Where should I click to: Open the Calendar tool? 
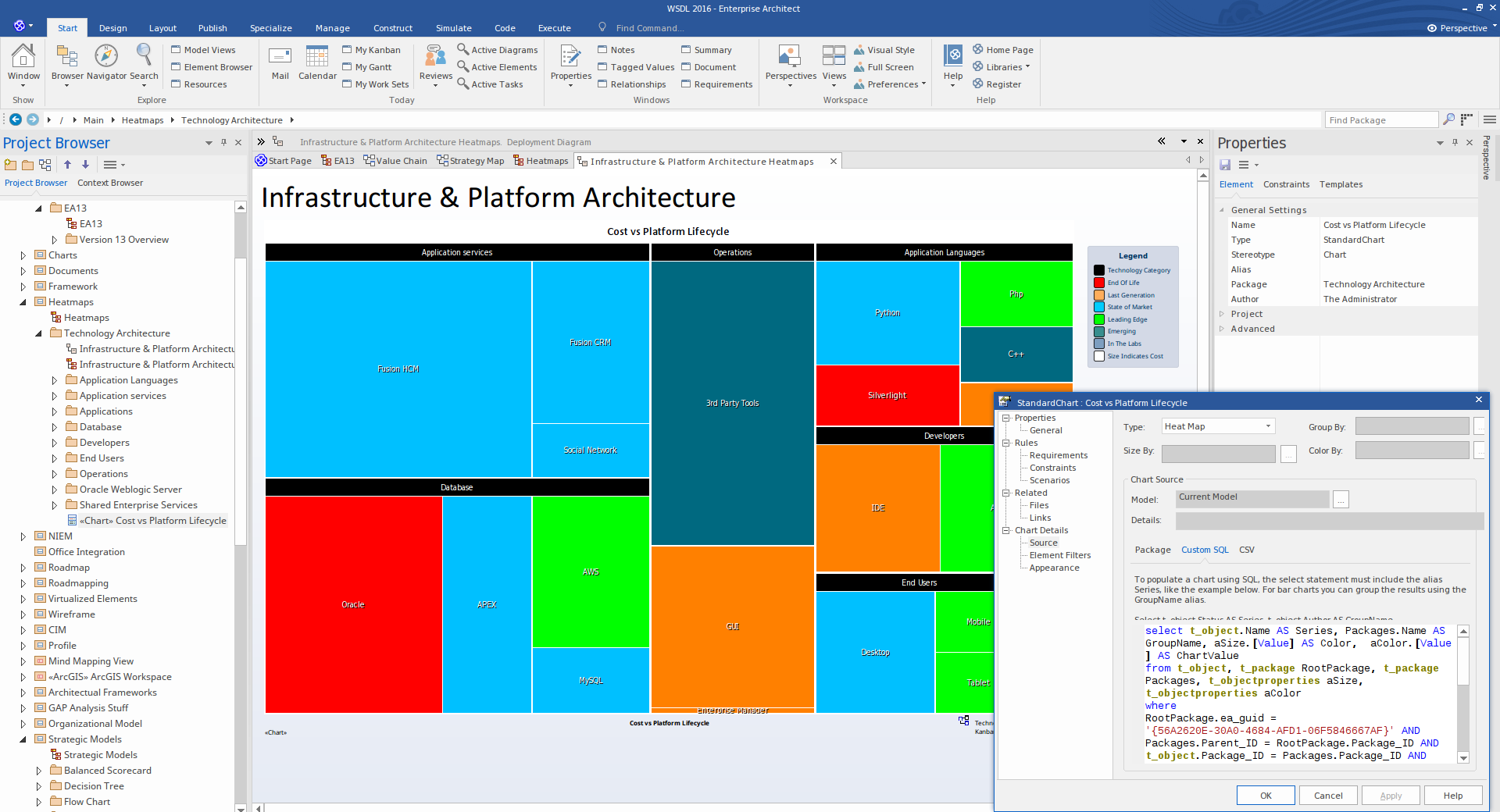coord(317,58)
